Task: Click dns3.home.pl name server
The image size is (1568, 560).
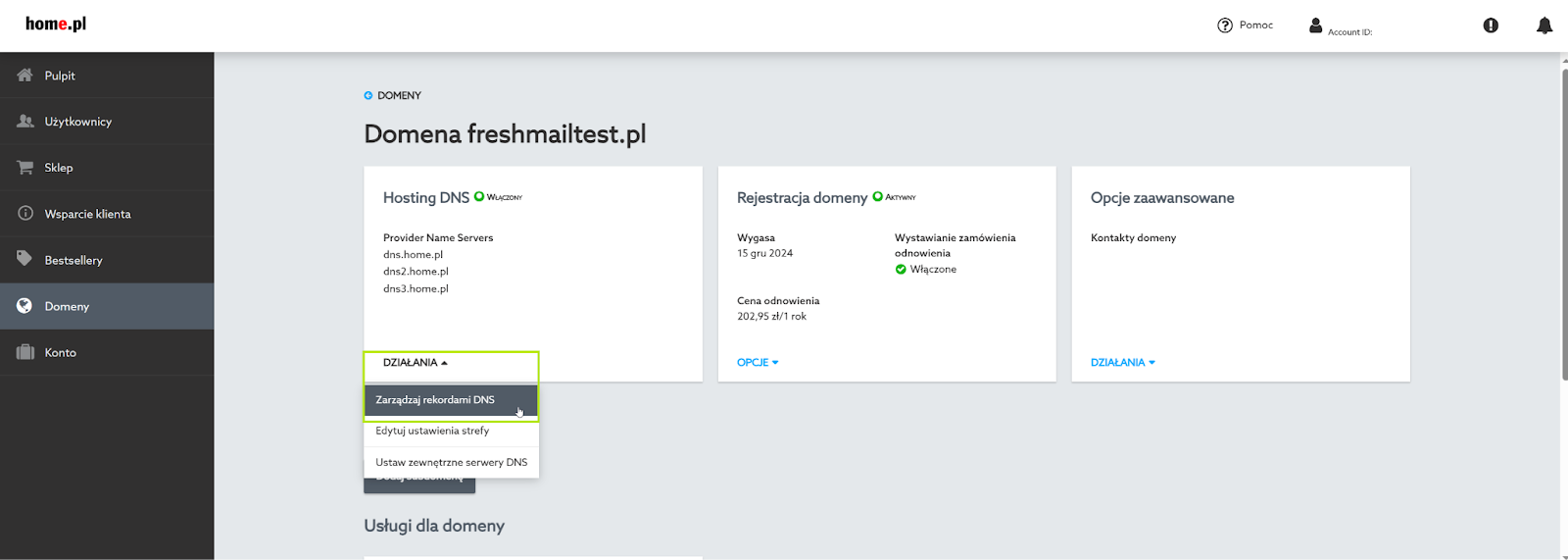Action: click(416, 289)
